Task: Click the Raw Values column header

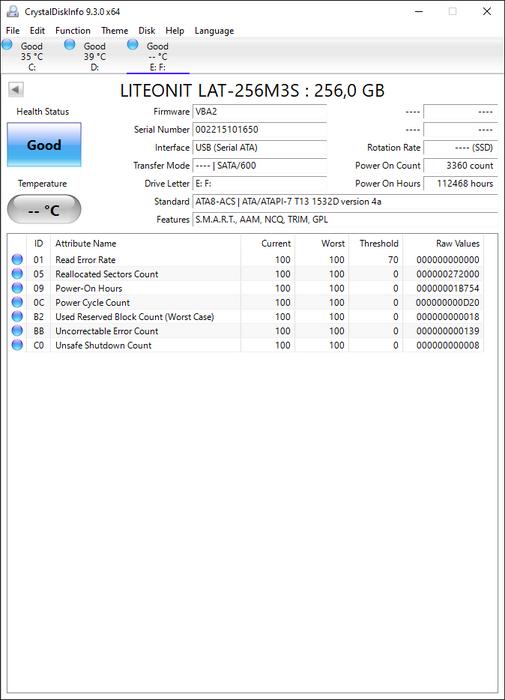Action: (x=443, y=243)
